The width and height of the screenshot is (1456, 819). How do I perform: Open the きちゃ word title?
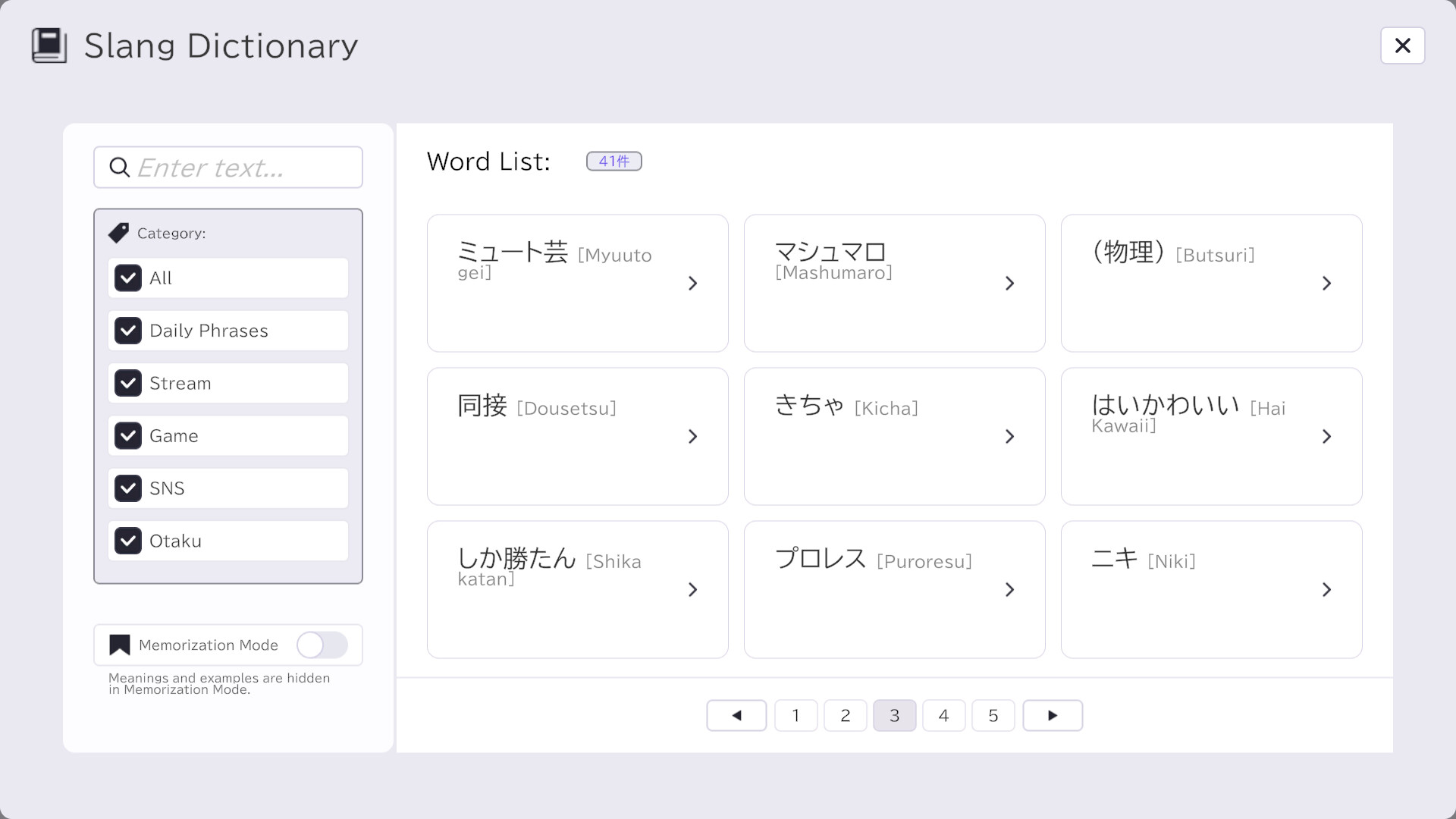pos(809,406)
